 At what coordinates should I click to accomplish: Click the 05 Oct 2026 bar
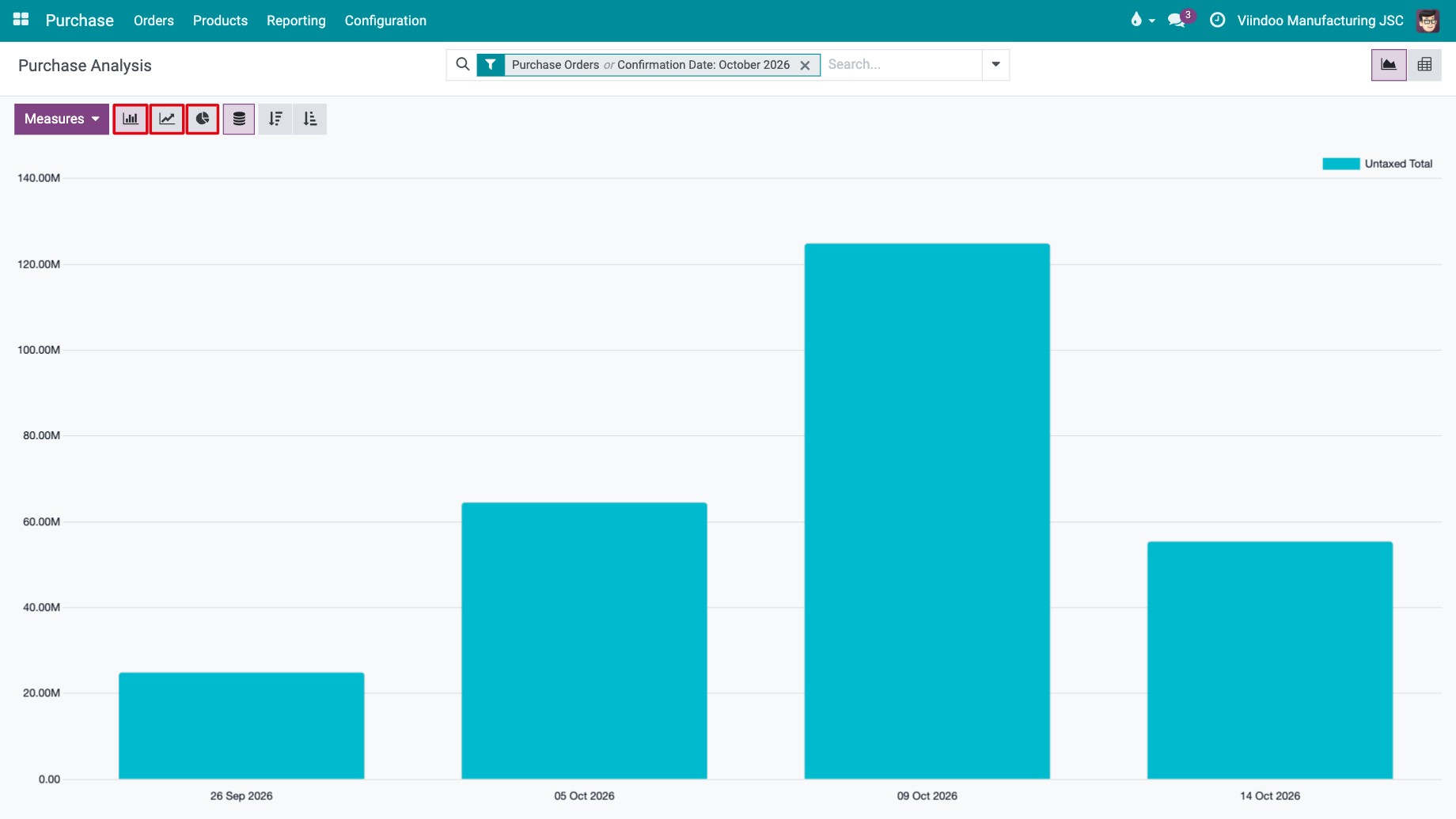pyautogui.click(x=584, y=641)
